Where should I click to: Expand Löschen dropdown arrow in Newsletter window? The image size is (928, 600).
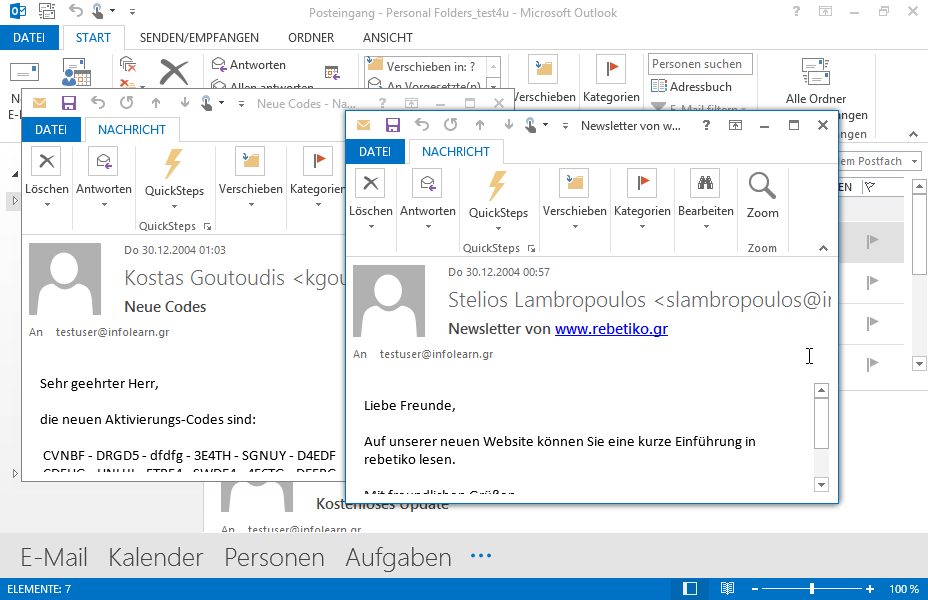click(x=371, y=226)
